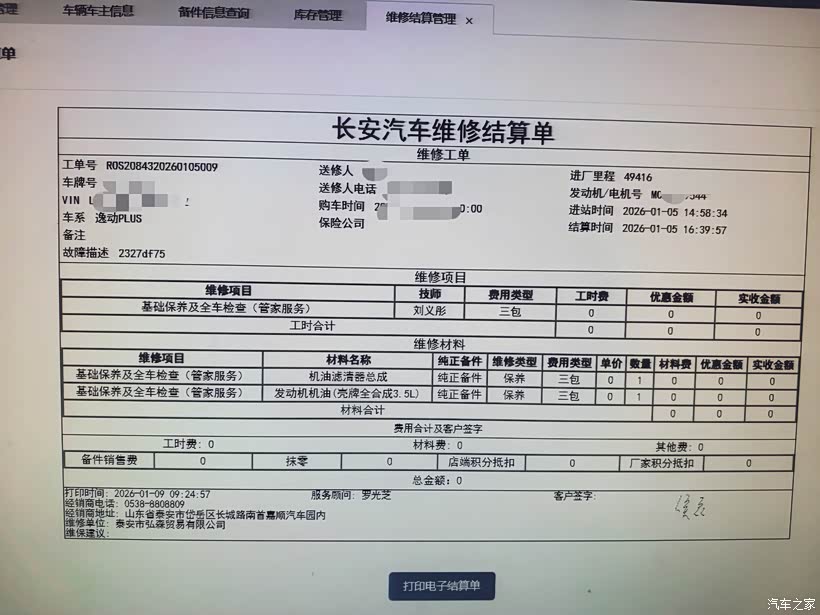Click the 数量 column header

640,364
